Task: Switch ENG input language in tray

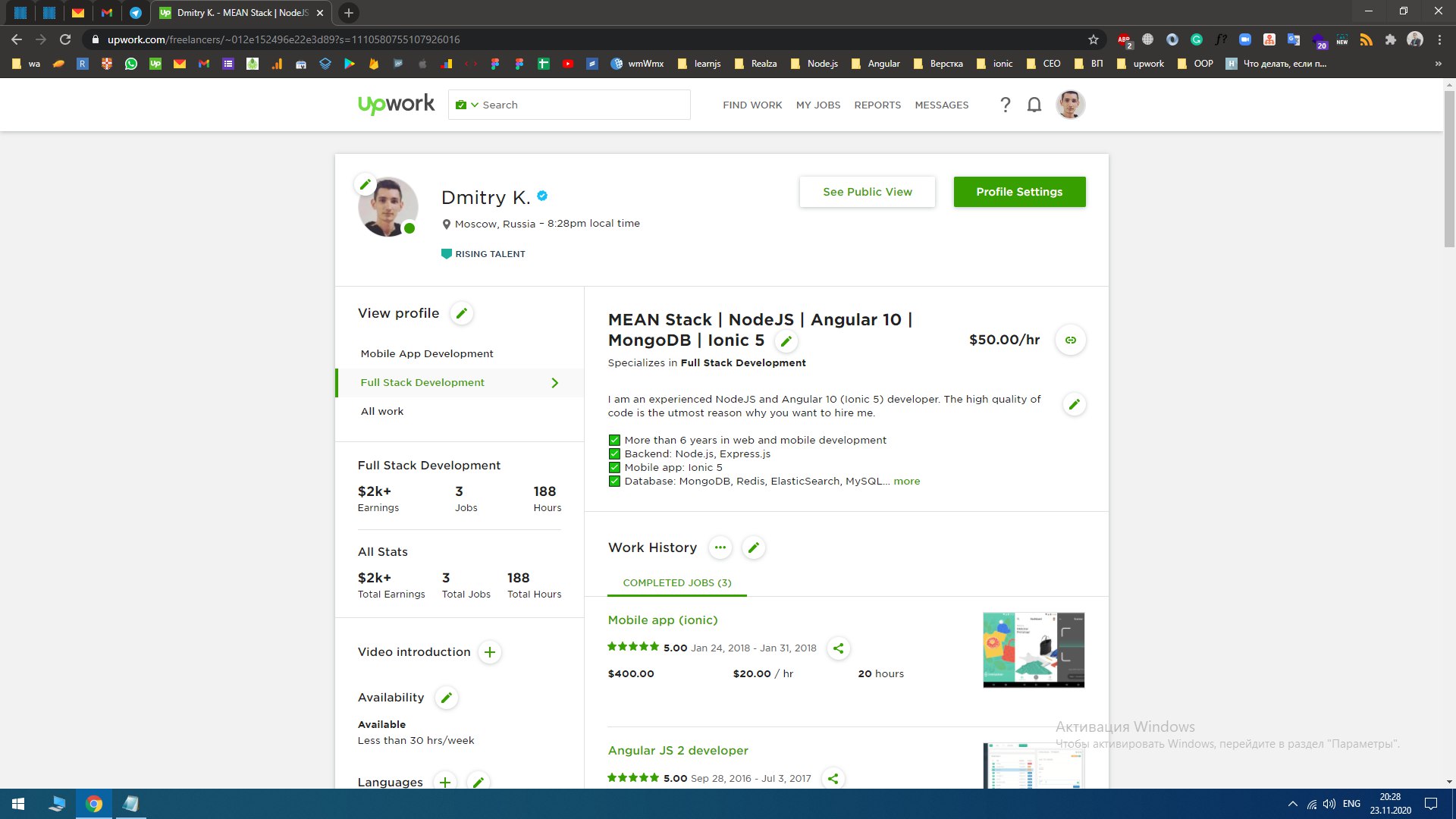Action: [x=1351, y=804]
